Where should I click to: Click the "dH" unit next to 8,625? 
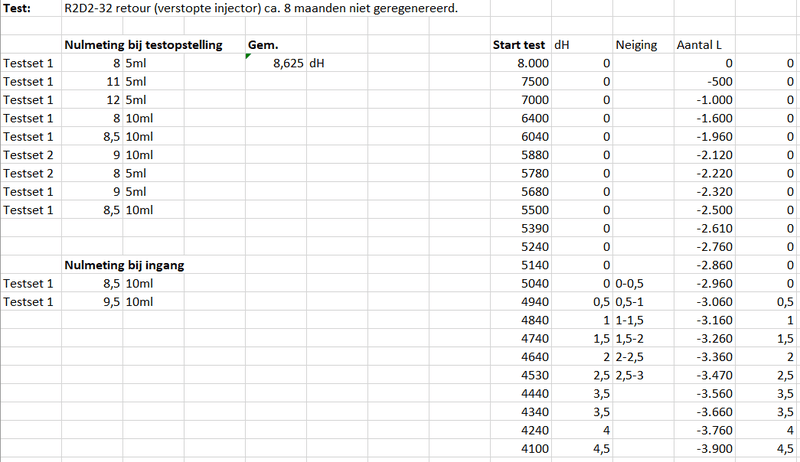(317, 63)
